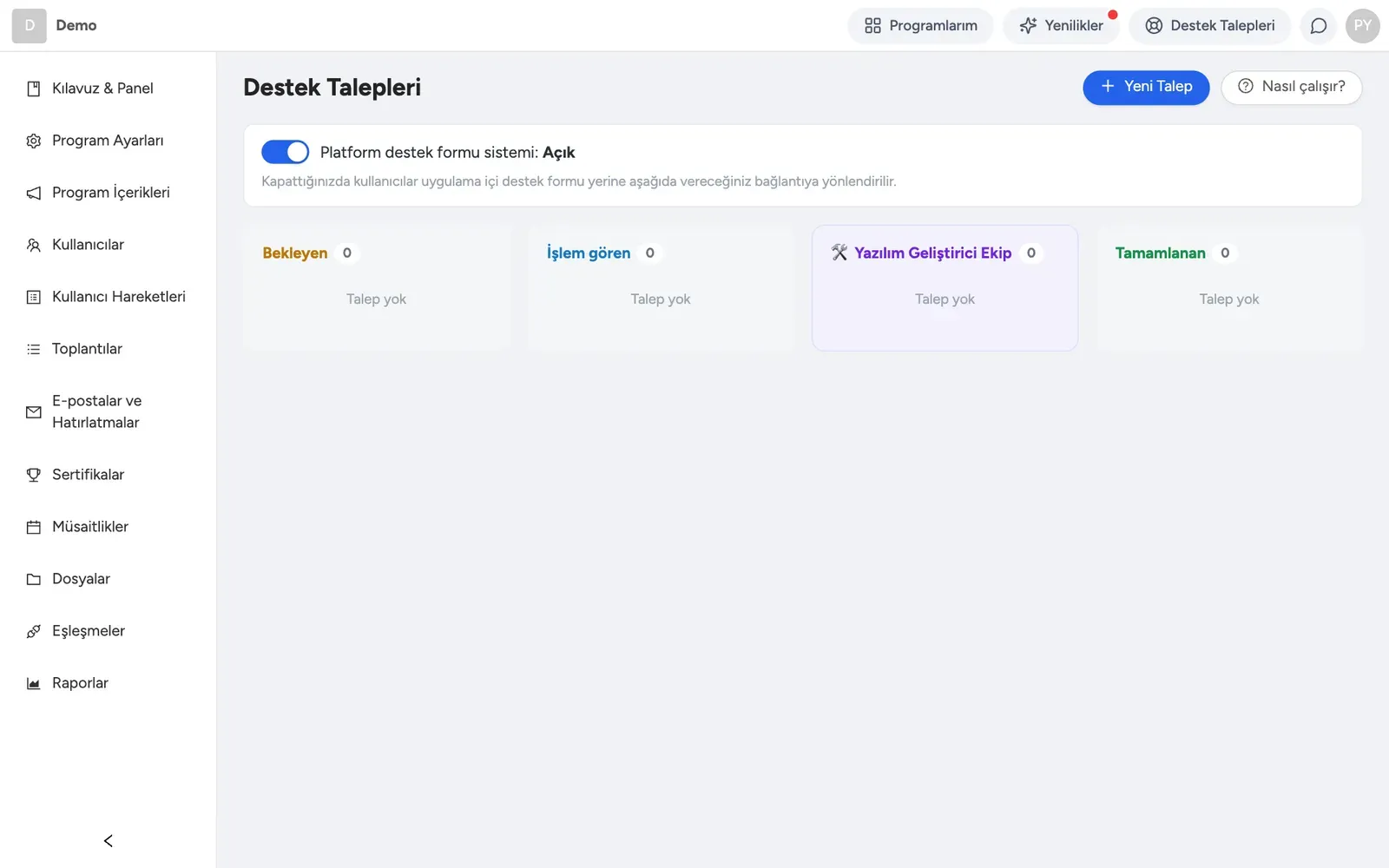Click the Yeni Talep button
The height and width of the screenshot is (868, 1389).
click(1146, 87)
